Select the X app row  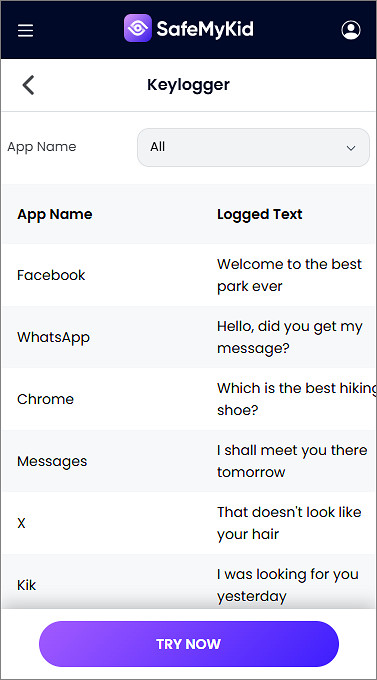[x=189, y=523]
